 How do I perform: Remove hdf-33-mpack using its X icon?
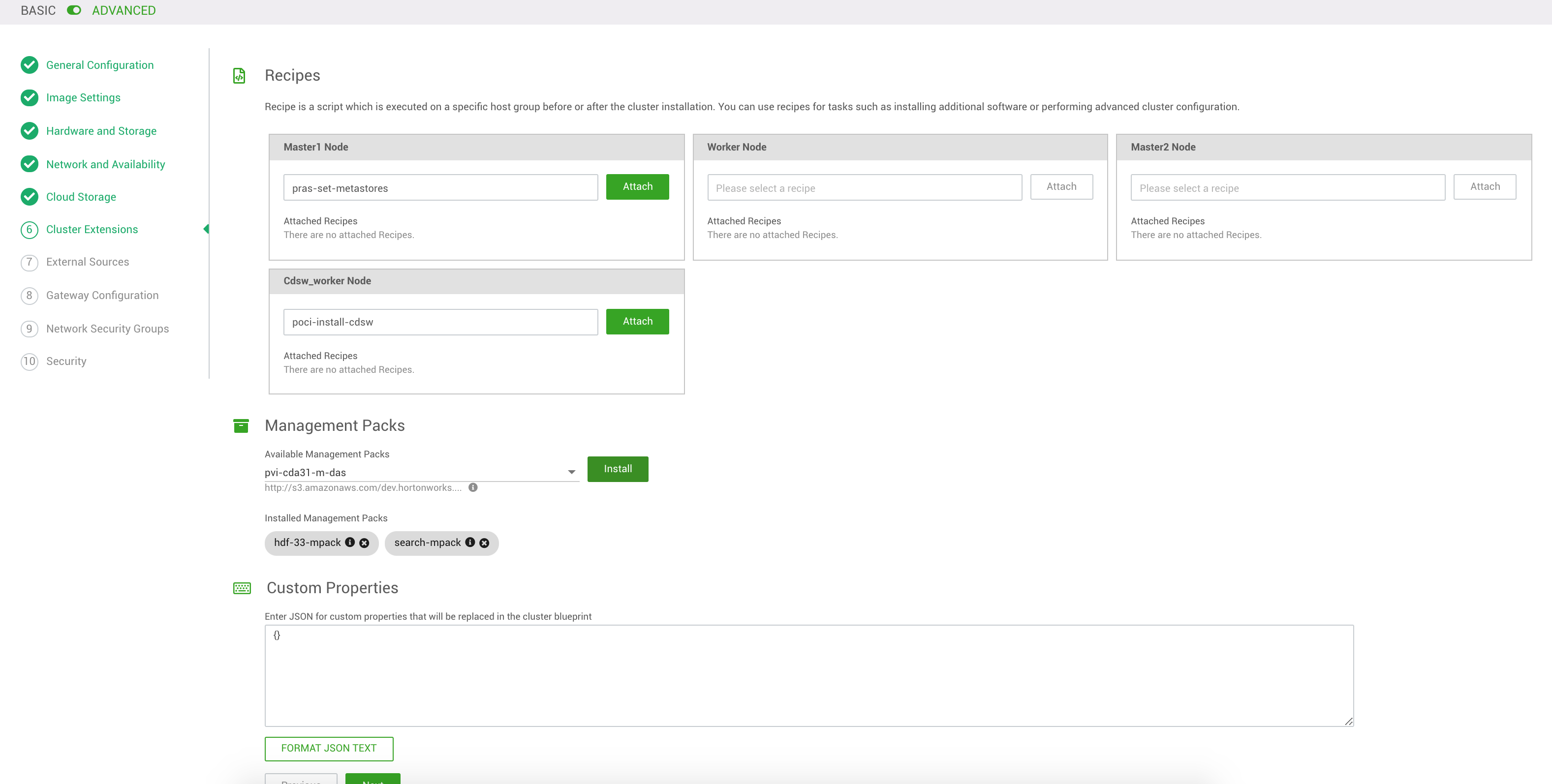[364, 543]
